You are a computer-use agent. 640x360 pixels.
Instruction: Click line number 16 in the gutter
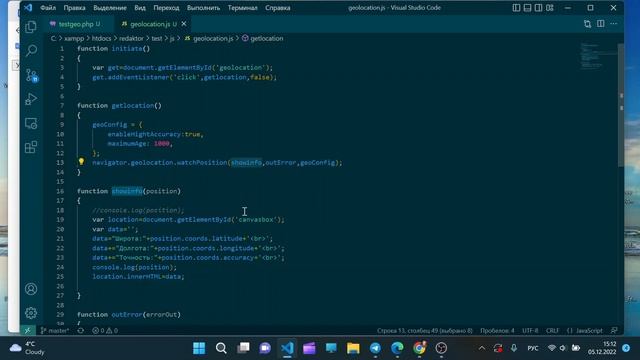click(x=60, y=191)
